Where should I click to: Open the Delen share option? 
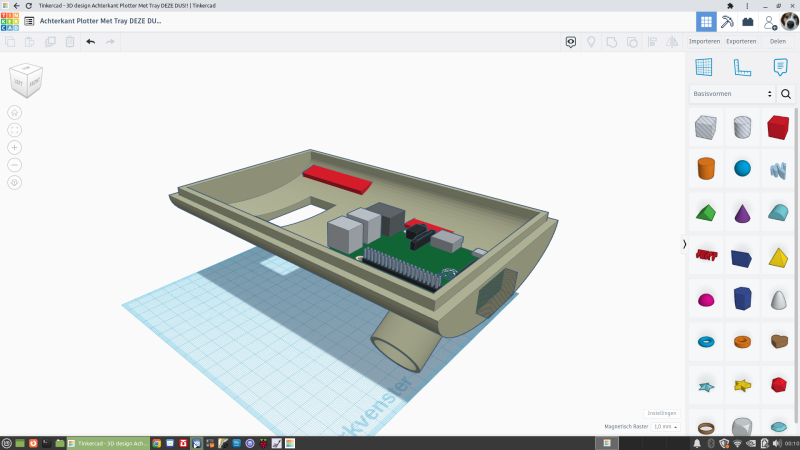tap(777, 42)
